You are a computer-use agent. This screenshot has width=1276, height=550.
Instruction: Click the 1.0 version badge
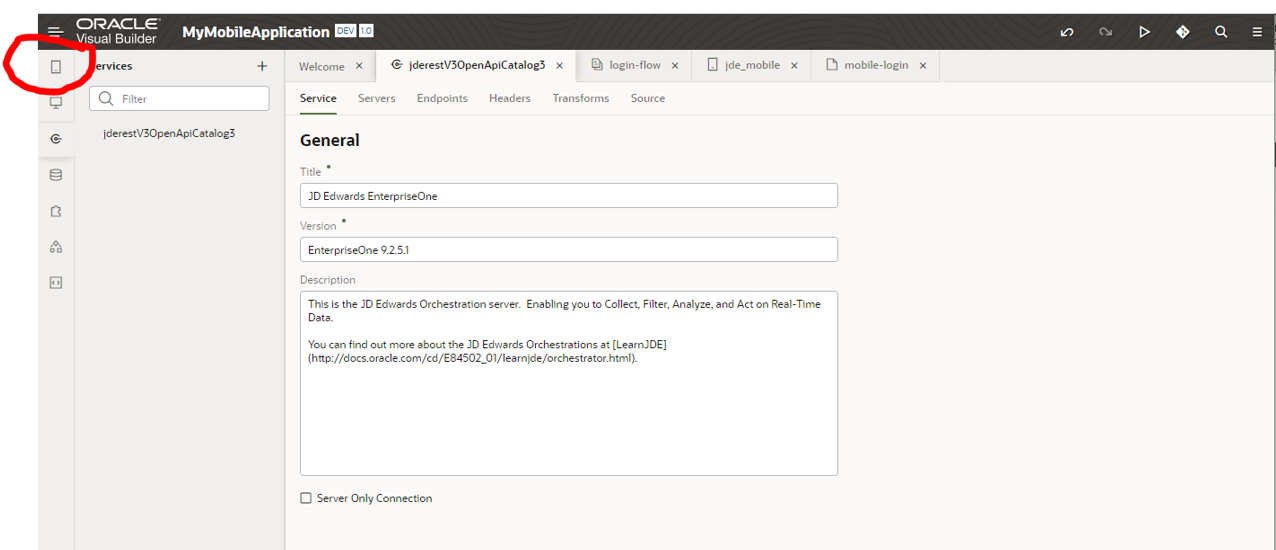coord(366,32)
